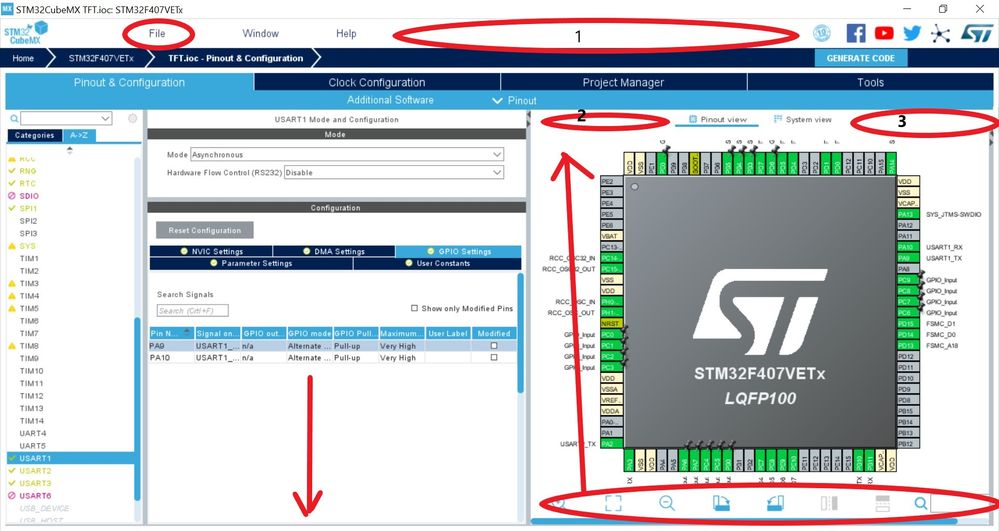Open the Help menu
The image size is (999, 531).
(x=346, y=33)
